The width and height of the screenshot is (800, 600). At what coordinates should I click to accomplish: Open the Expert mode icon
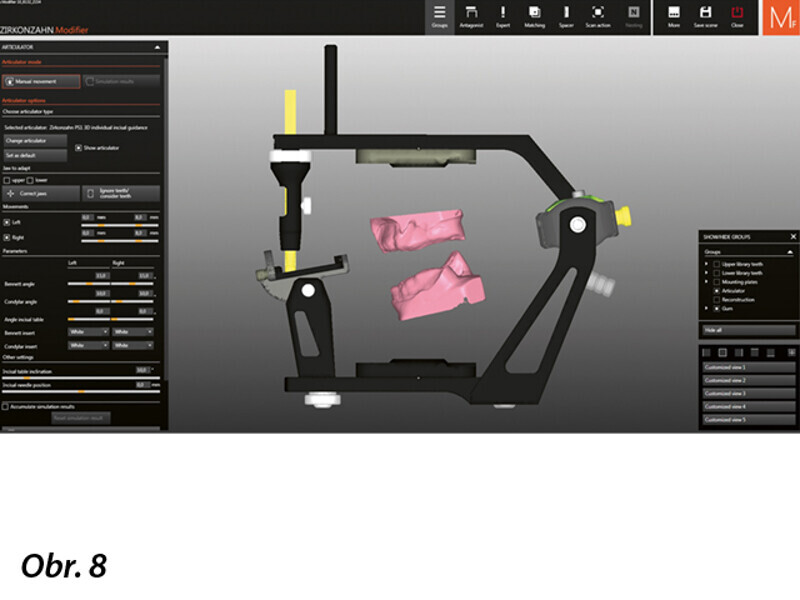click(503, 15)
